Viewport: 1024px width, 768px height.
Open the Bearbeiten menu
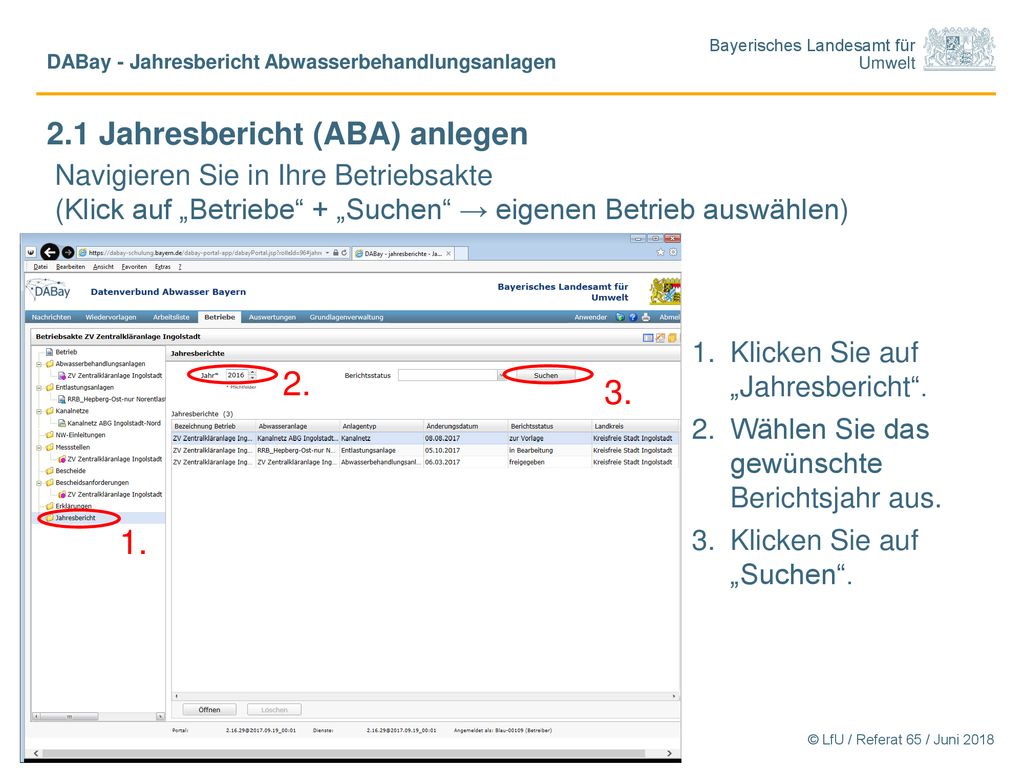(71, 267)
